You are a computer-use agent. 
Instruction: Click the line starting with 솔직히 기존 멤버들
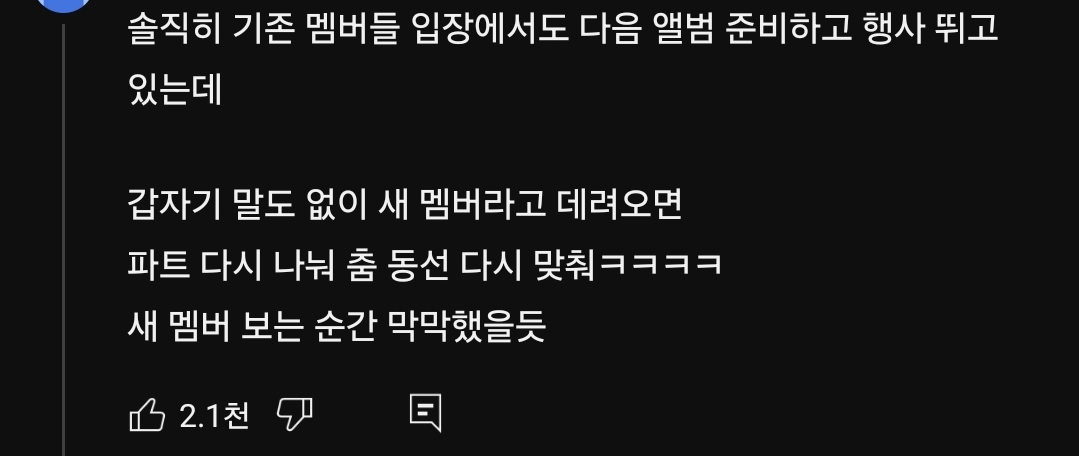(x=563, y=30)
